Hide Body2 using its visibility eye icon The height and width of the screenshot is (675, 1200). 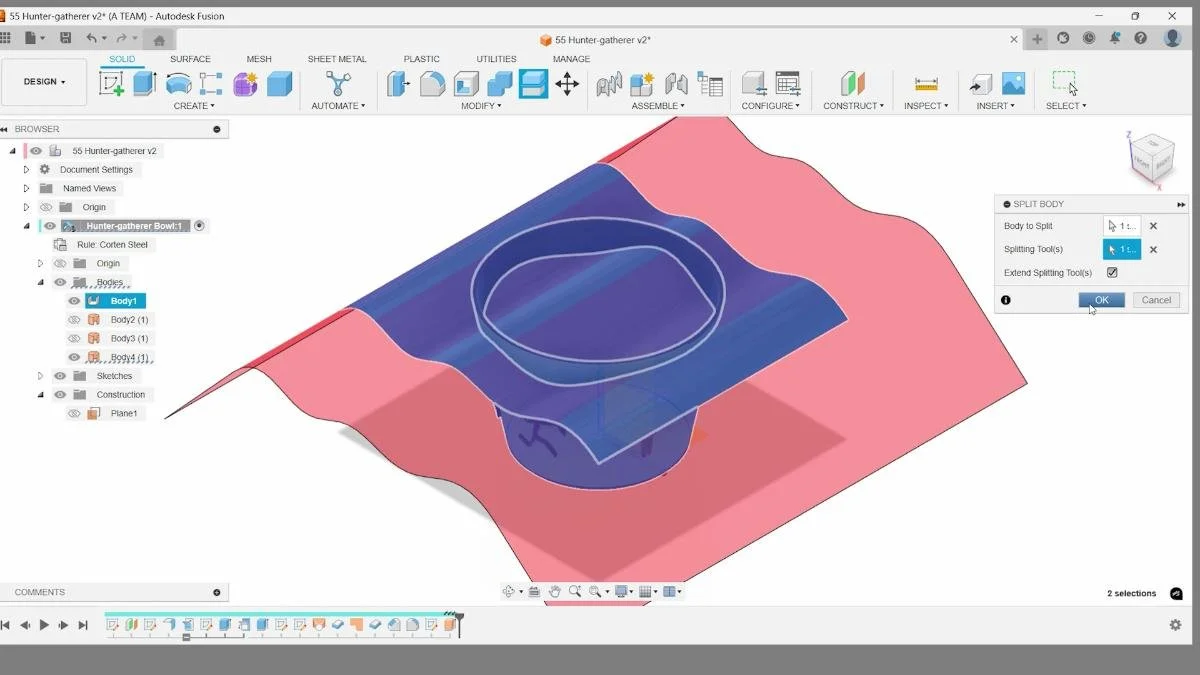pos(74,320)
